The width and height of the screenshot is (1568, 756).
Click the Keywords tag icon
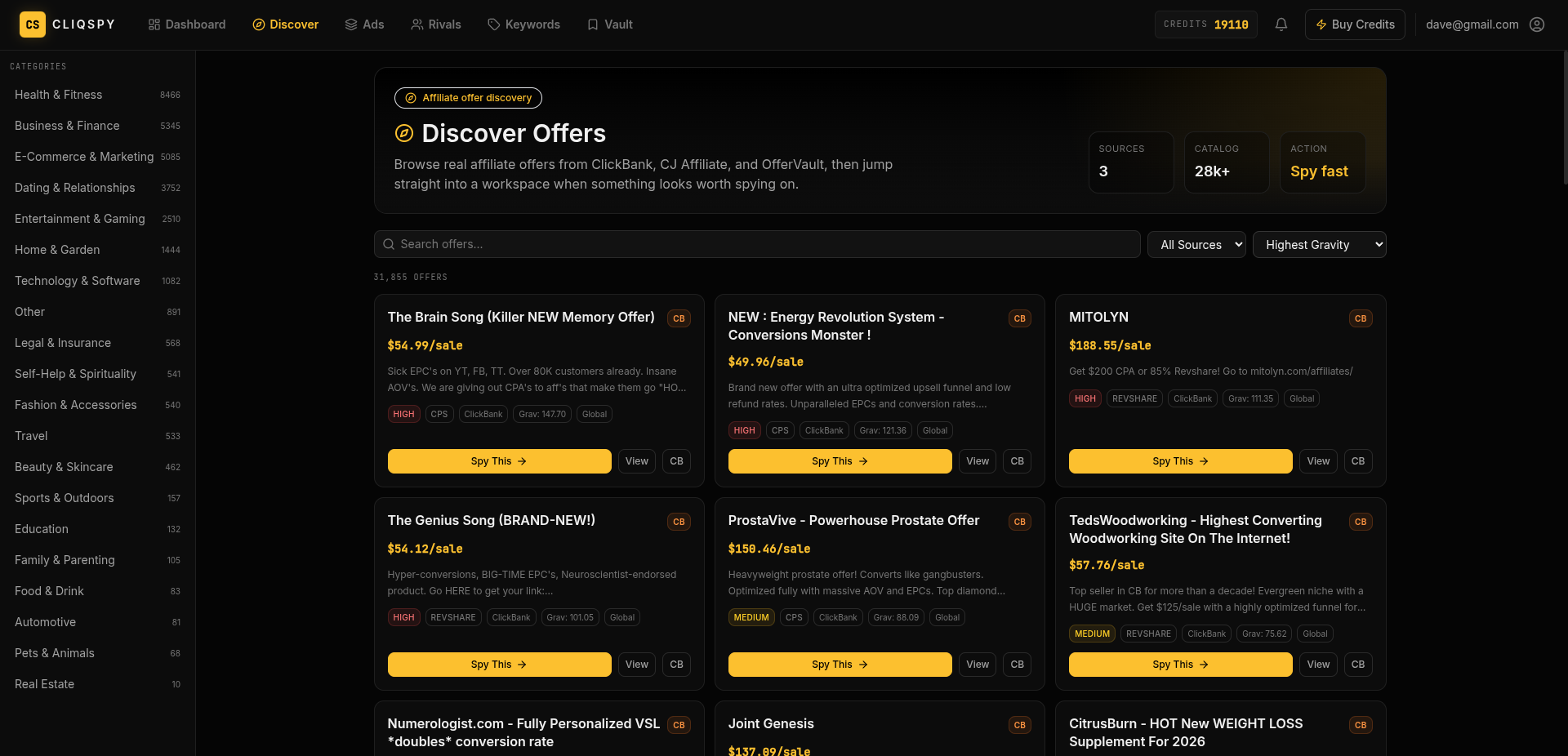(x=494, y=24)
